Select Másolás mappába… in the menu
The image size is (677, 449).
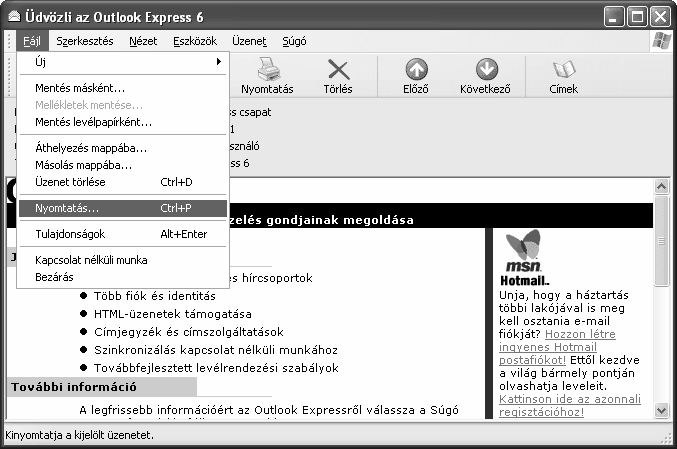tap(123, 165)
